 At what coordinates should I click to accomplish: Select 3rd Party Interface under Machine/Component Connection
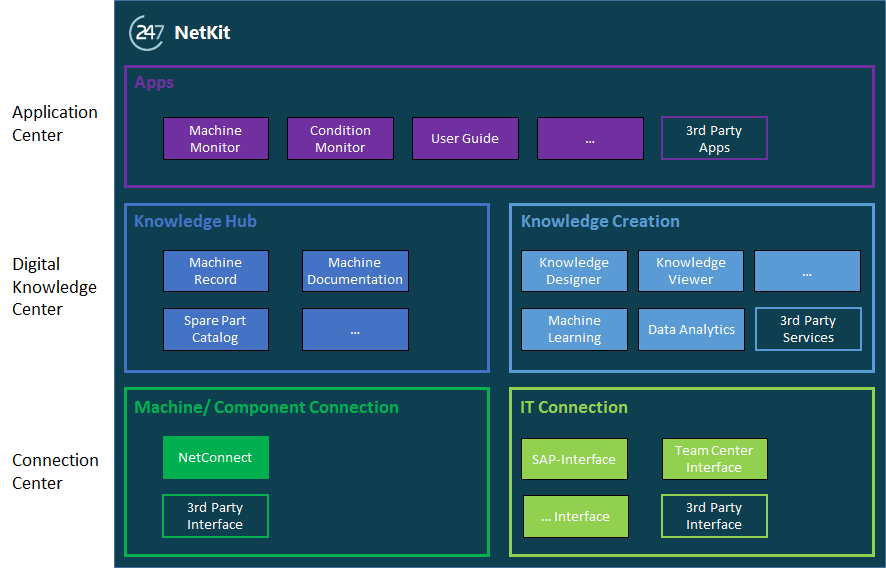click(x=215, y=516)
